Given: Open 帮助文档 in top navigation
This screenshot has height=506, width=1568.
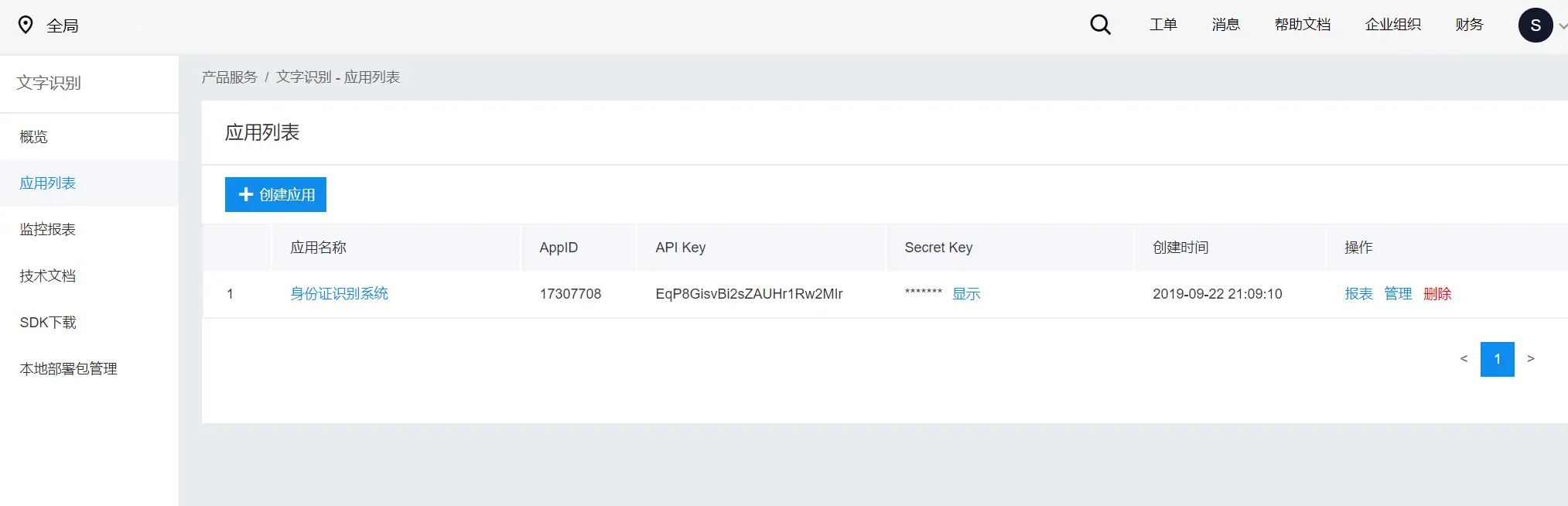Looking at the screenshot, I should pos(1303,25).
